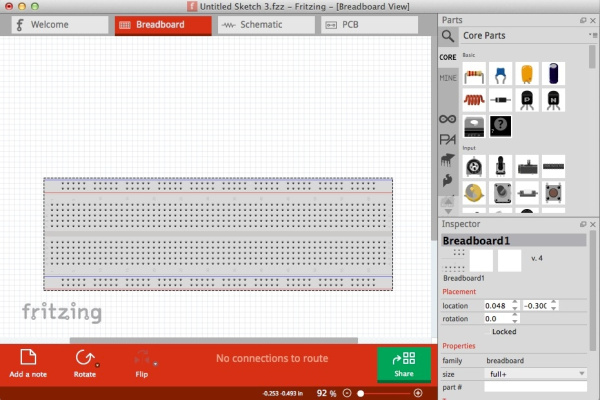The width and height of the screenshot is (600, 400).
Task: Click the Rotate tool in bottom toolbar
Action: pyautogui.click(x=85, y=364)
